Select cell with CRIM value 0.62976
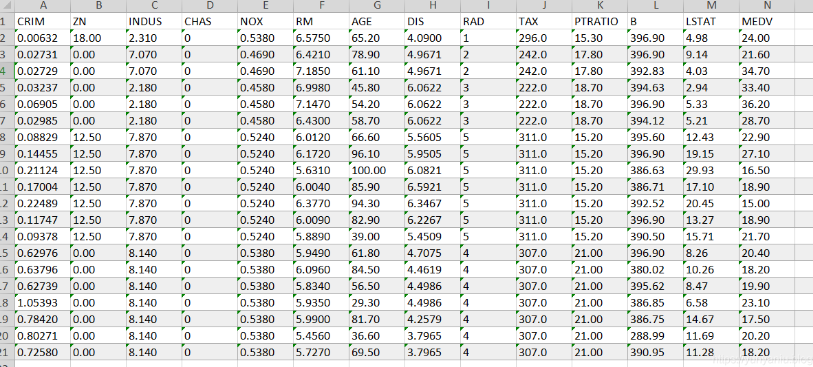The image size is (813, 367). tap(43, 253)
